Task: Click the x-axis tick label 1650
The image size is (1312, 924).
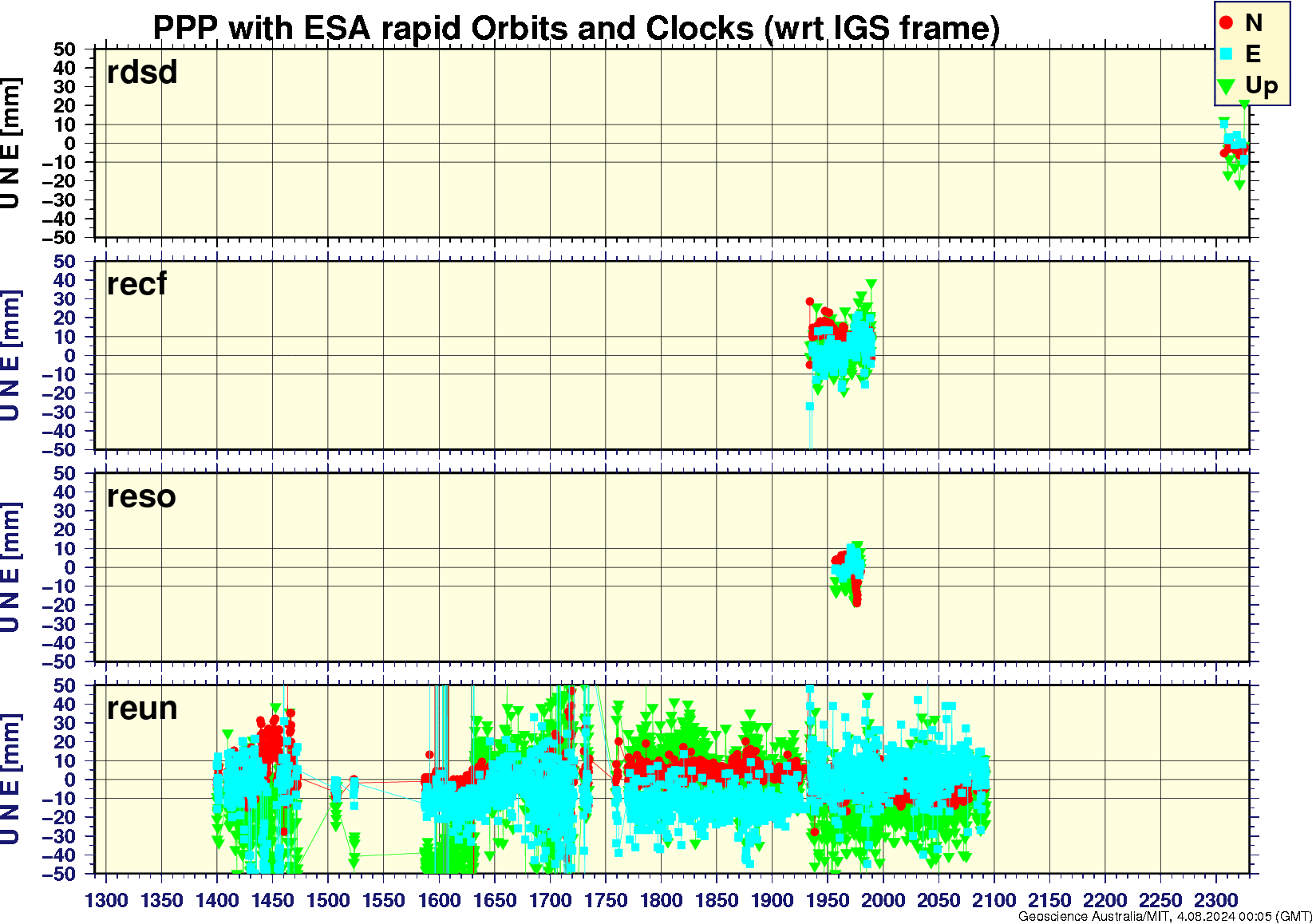Action: [x=495, y=900]
